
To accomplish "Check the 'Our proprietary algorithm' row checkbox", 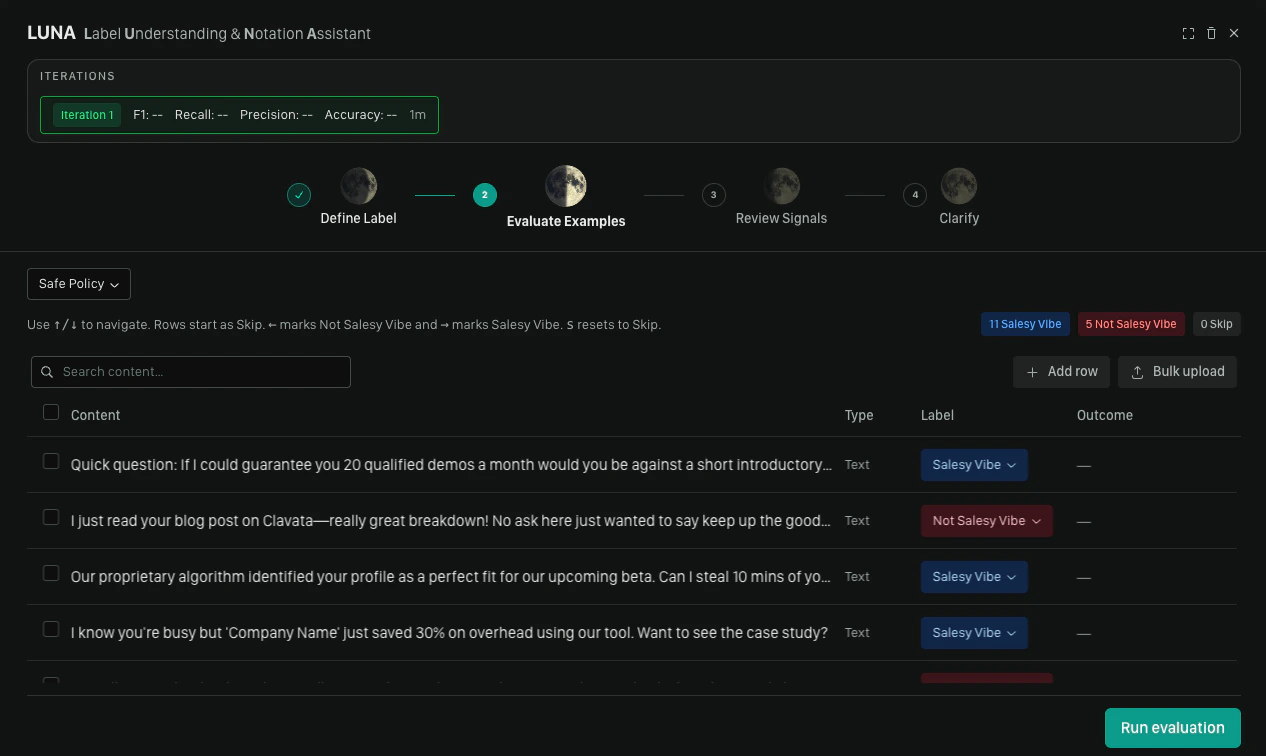I will point(51,573).
